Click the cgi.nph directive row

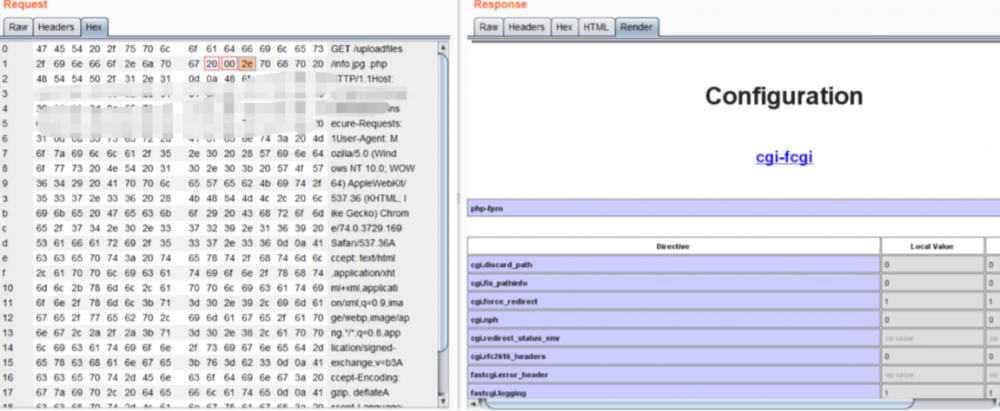point(673,319)
